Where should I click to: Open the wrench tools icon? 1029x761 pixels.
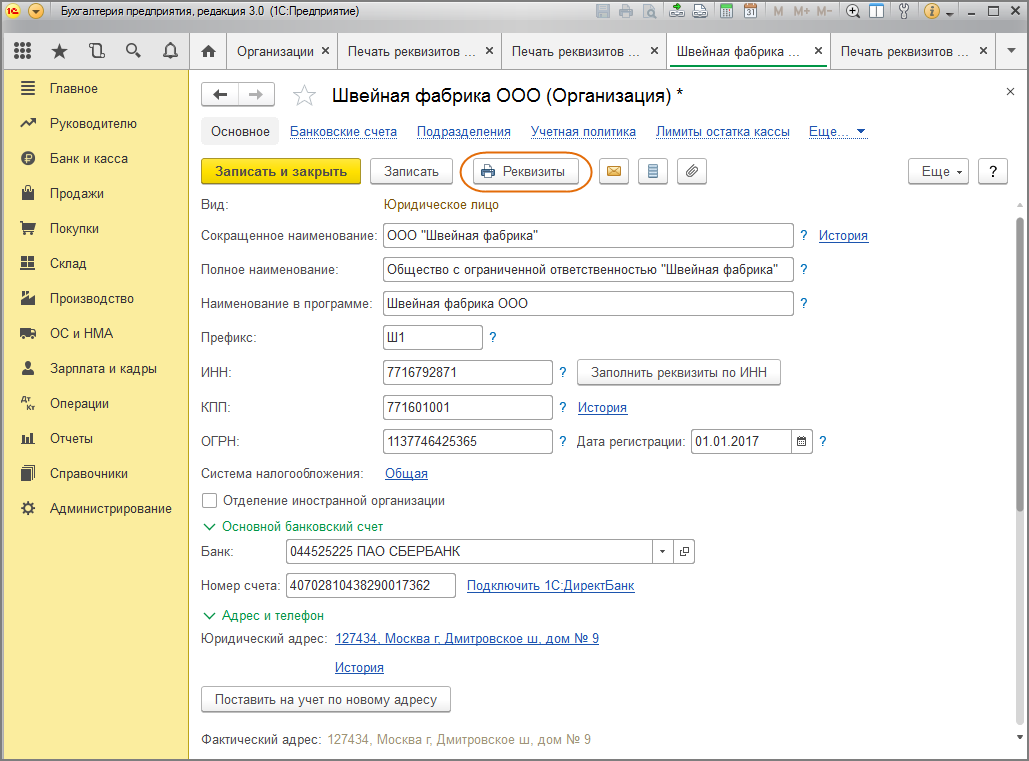tap(904, 11)
